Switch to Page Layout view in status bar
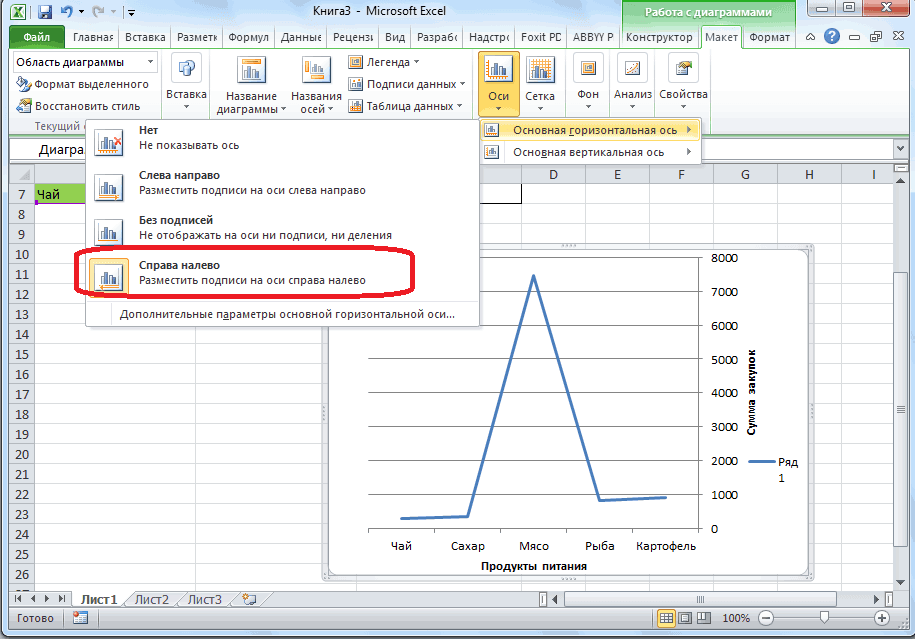 [686, 618]
